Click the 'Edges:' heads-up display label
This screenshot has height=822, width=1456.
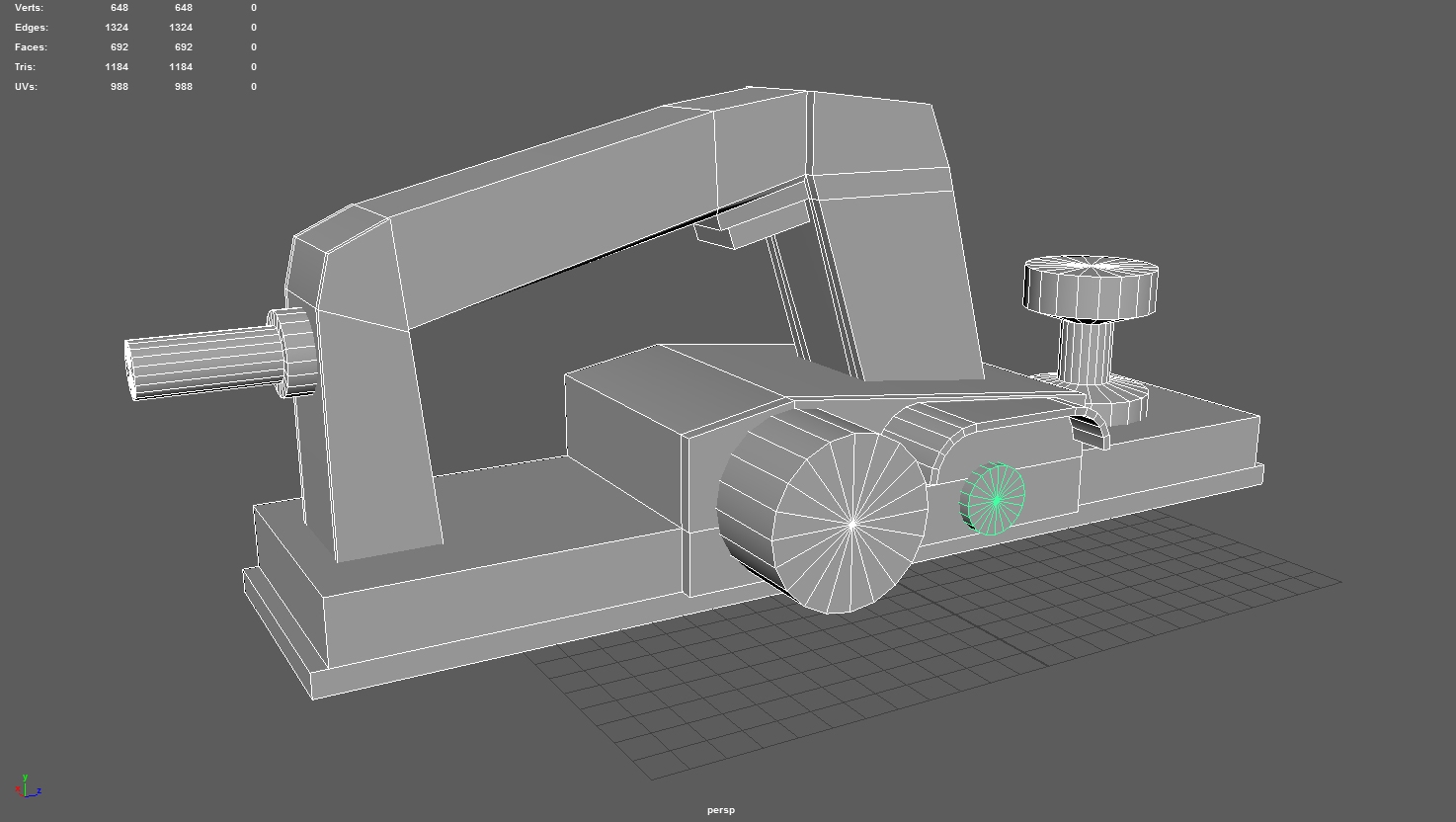point(31,28)
